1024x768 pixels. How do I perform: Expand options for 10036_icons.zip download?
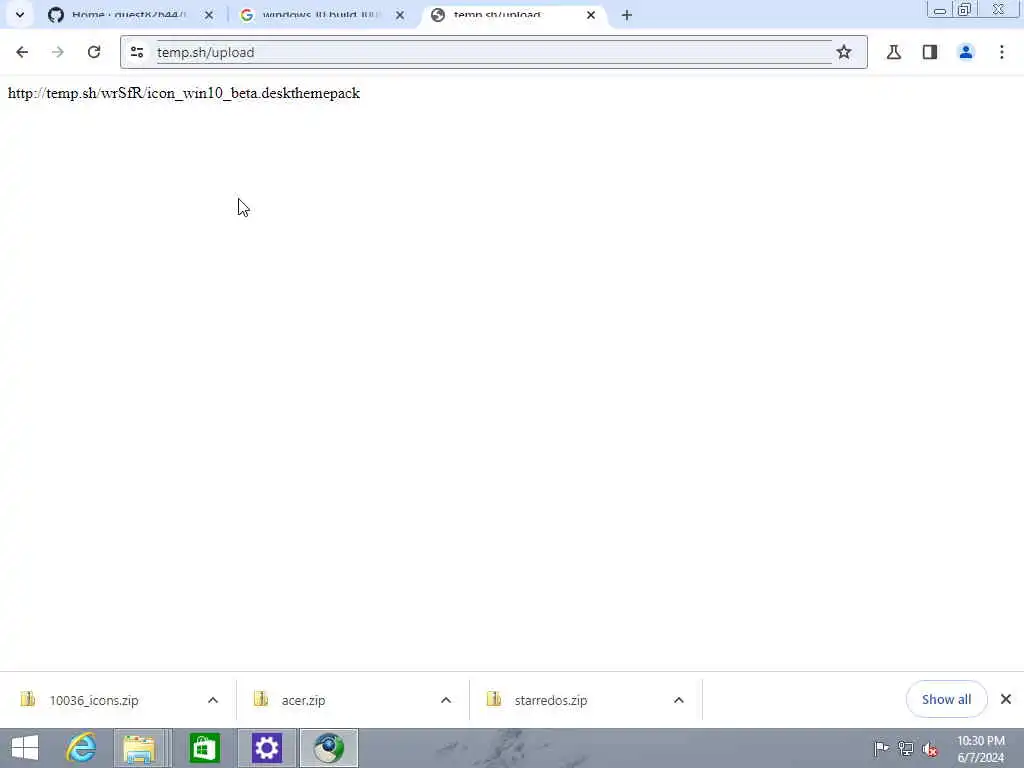coord(213,700)
